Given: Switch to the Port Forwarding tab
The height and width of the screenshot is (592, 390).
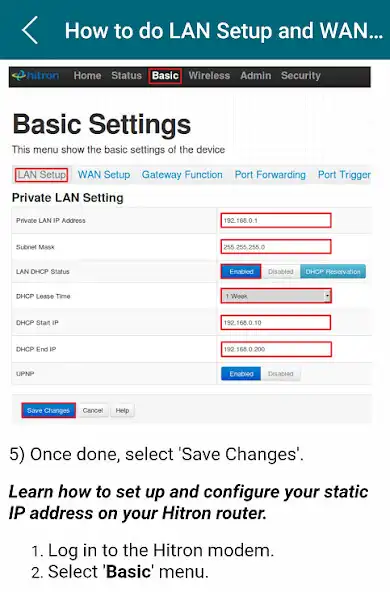Looking at the screenshot, I should 270,175.
